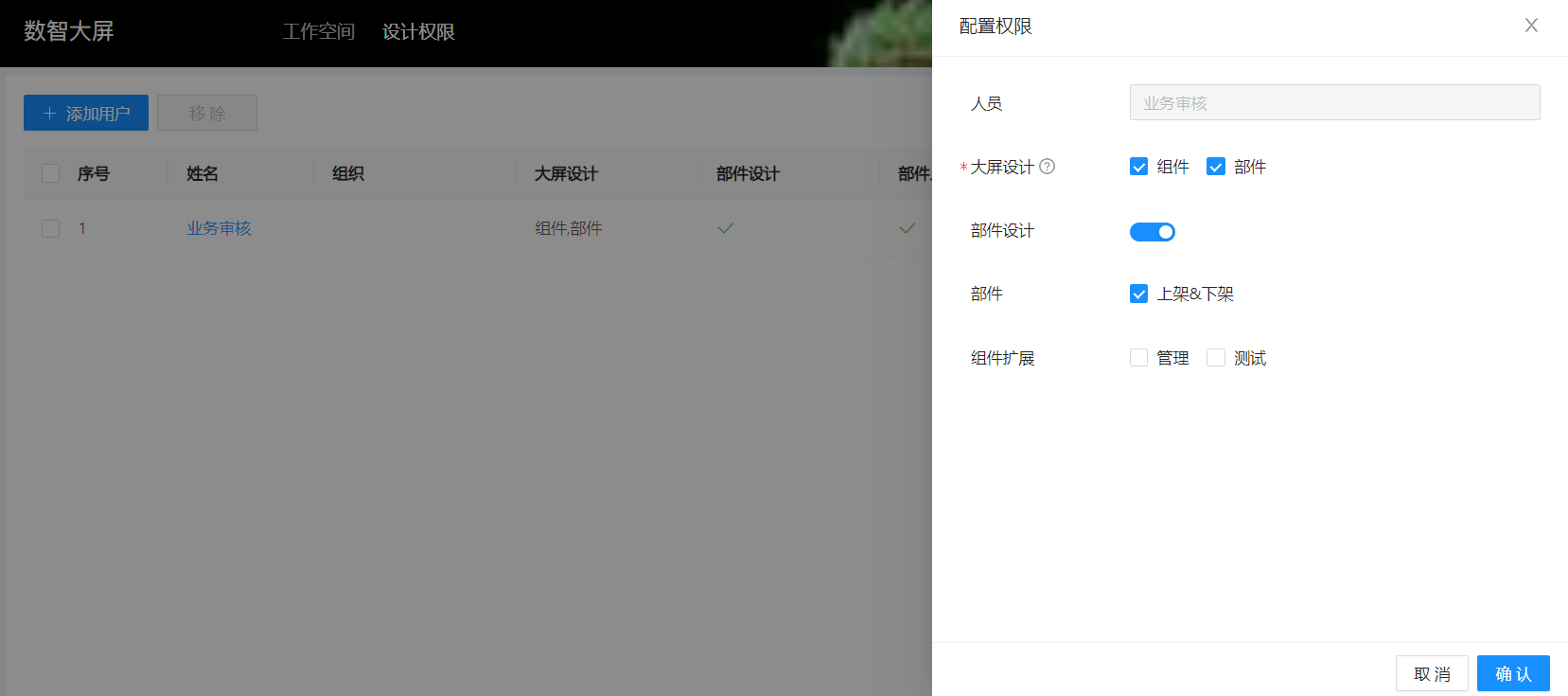Click the 移除 button

pyautogui.click(x=207, y=113)
